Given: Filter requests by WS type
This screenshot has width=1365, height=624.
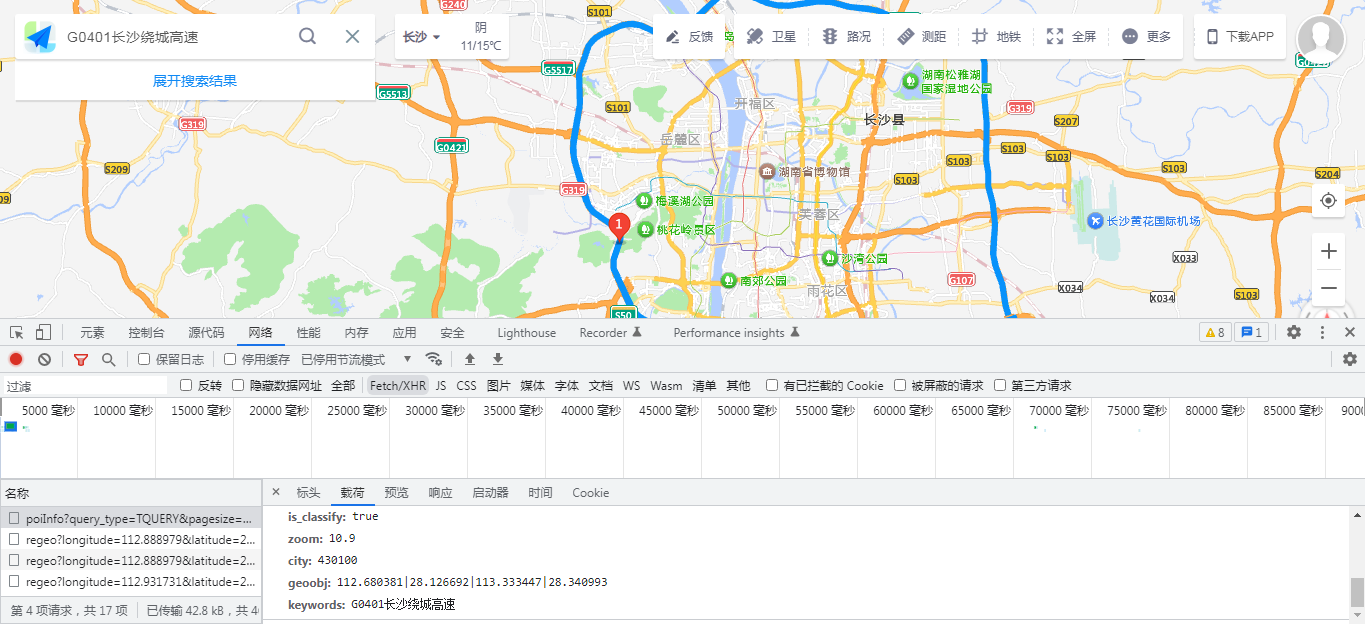Looking at the screenshot, I should tap(631, 385).
